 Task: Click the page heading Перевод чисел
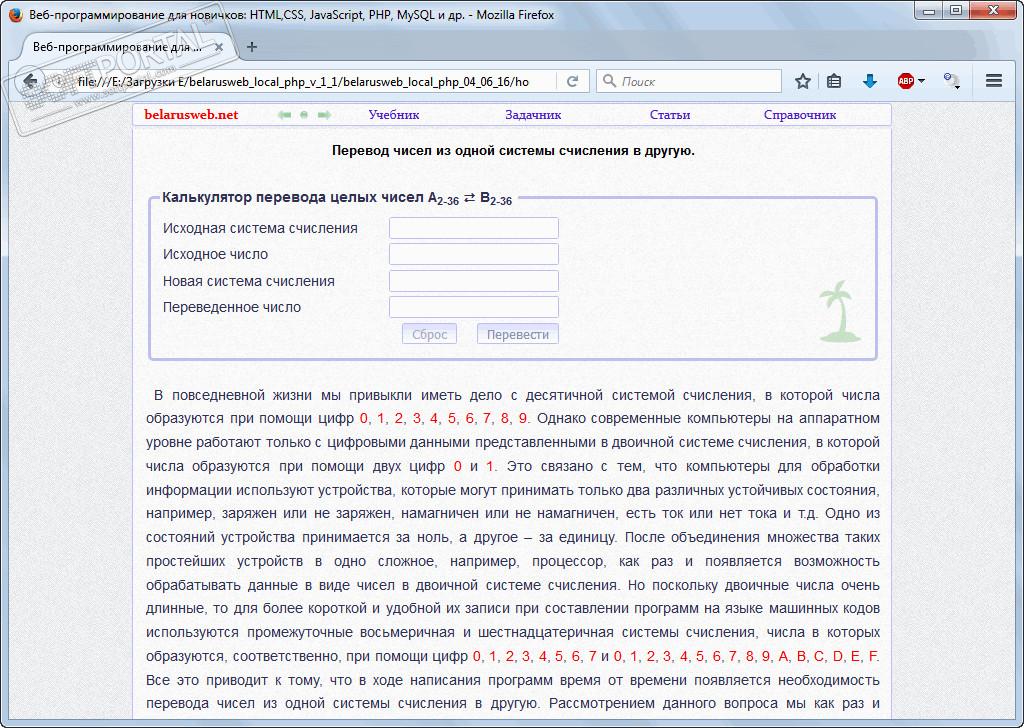(513, 151)
